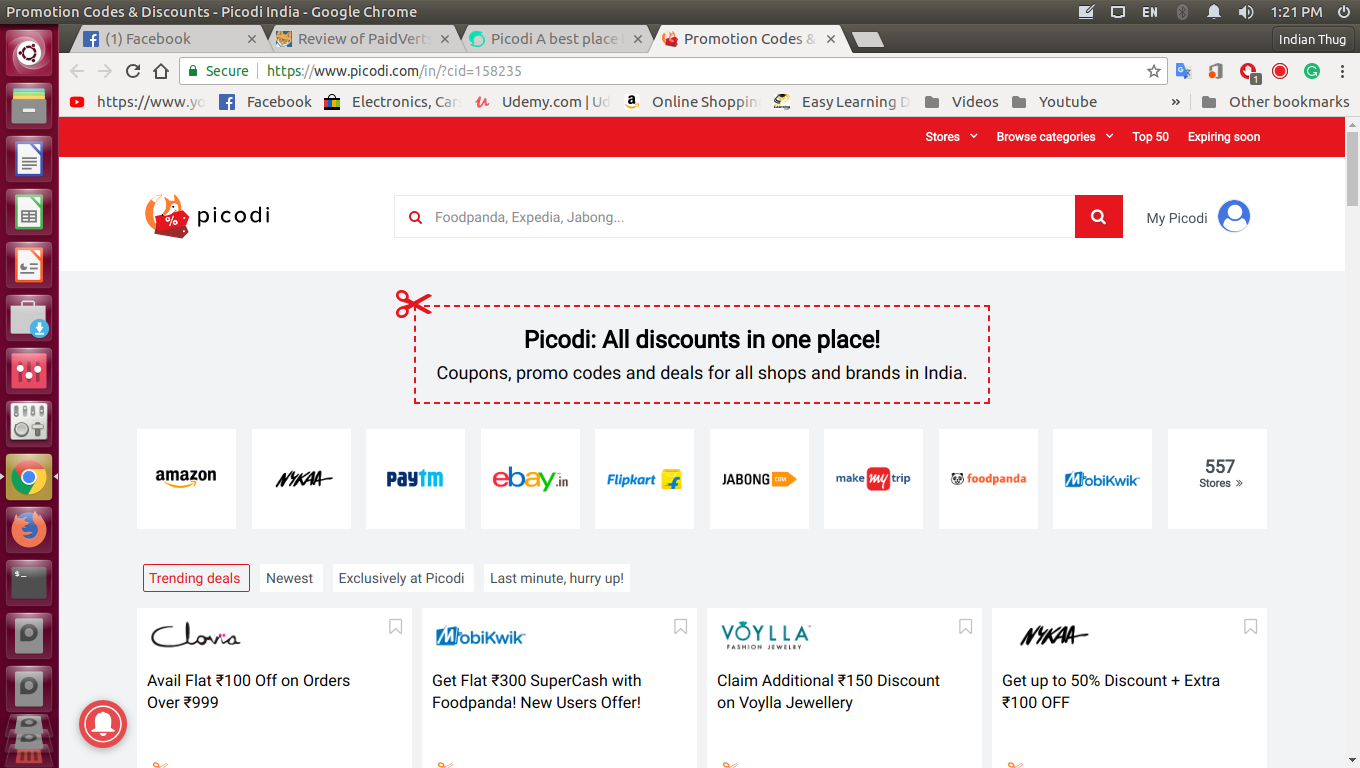Expand the Stores dropdown menu

pos(950,137)
